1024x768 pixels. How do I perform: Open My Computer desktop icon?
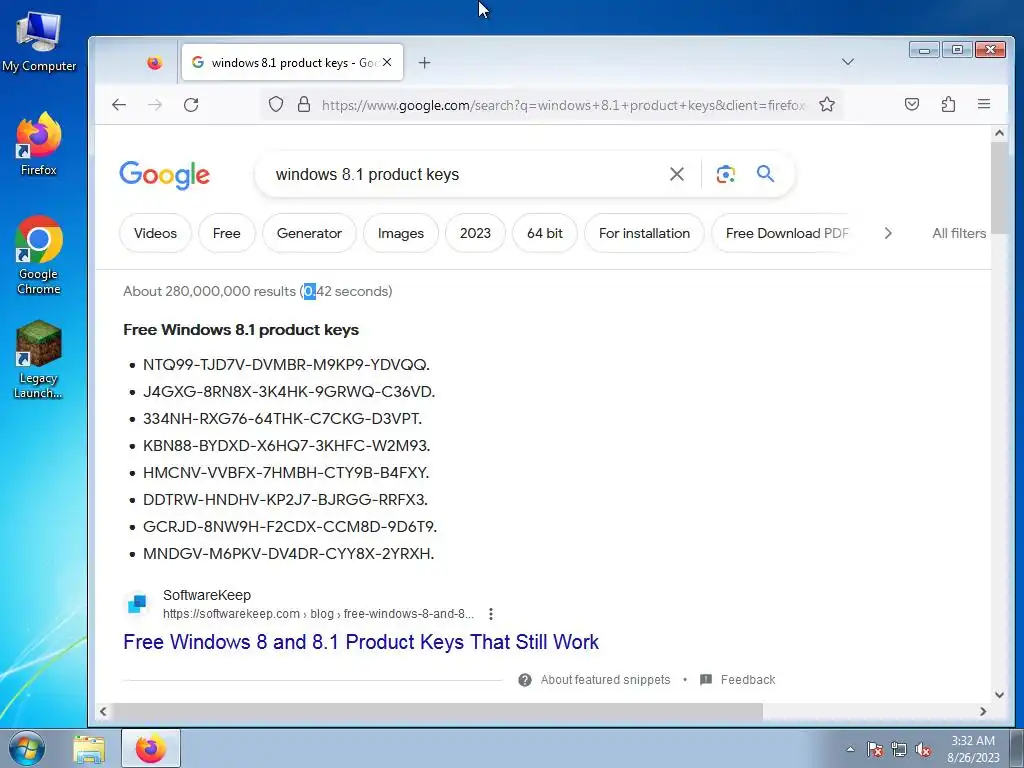tap(39, 42)
